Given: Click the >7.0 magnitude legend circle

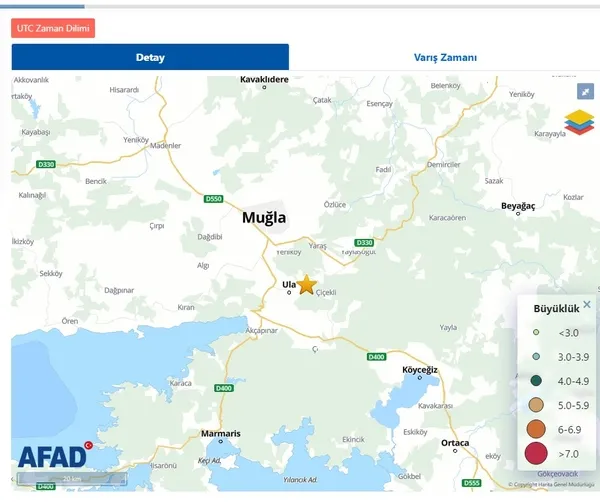Looking at the screenshot, I should tap(536, 453).
